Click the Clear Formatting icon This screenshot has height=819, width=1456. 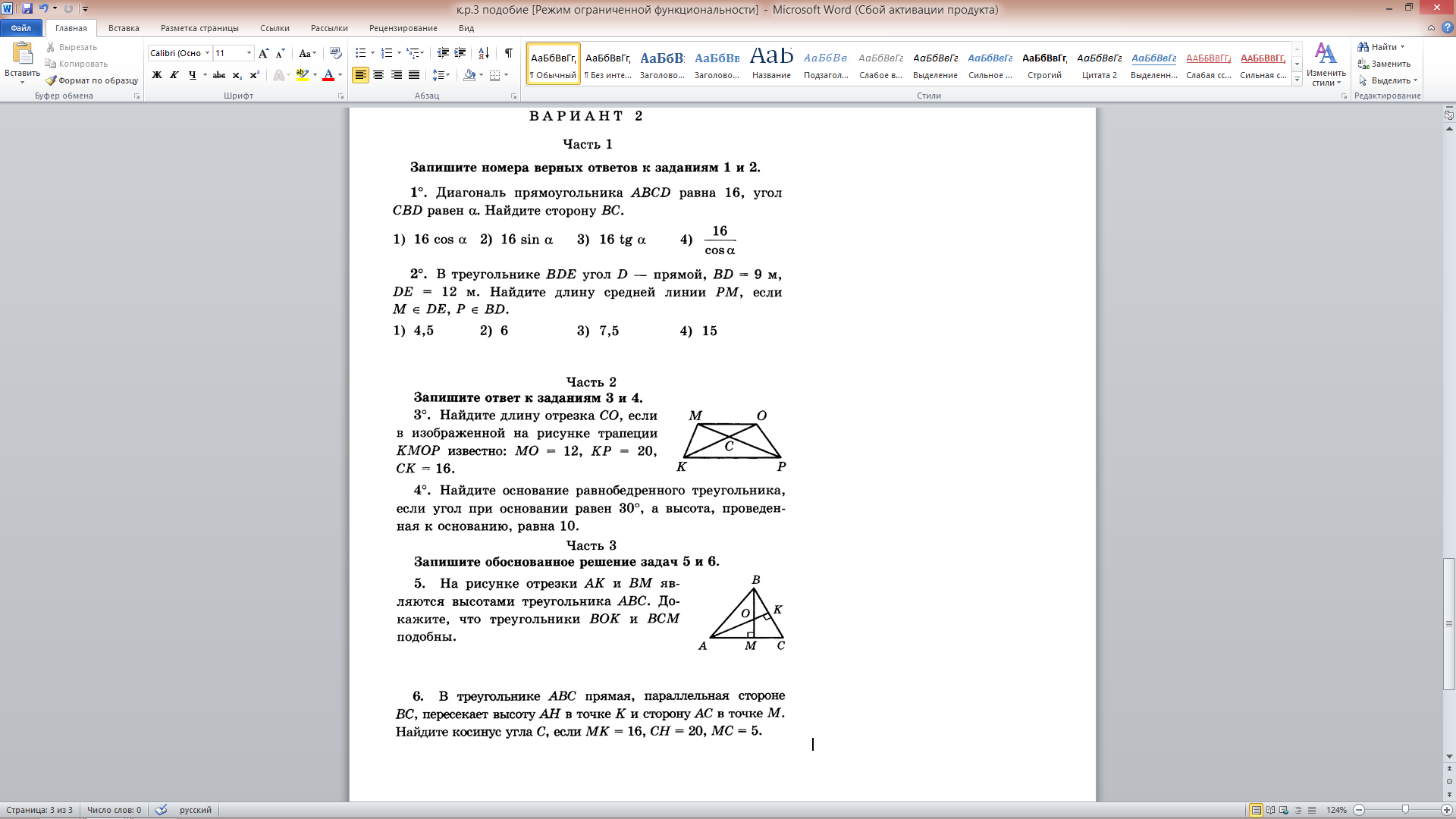point(336,53)
